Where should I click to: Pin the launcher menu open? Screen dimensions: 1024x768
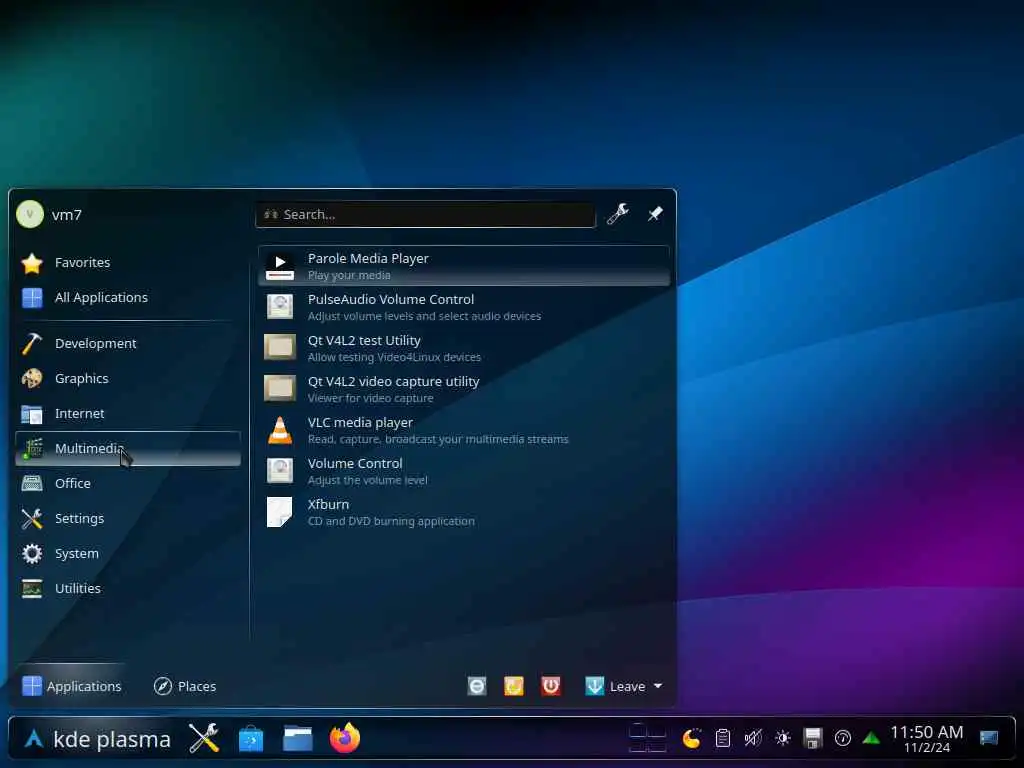655,214
